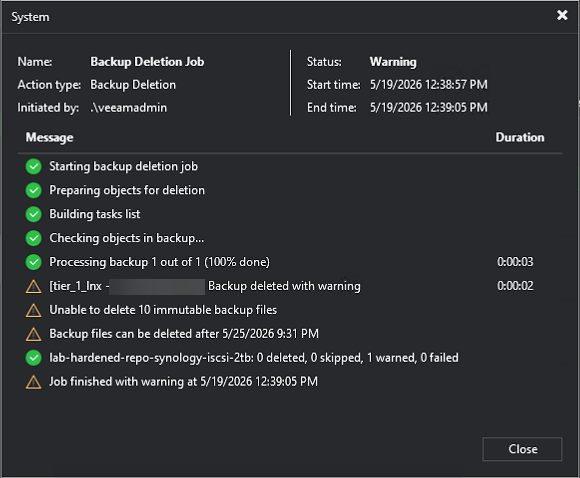Click warning triangle beside Job finished with warning
580x478 pixels.
click(x=33, y=382)
